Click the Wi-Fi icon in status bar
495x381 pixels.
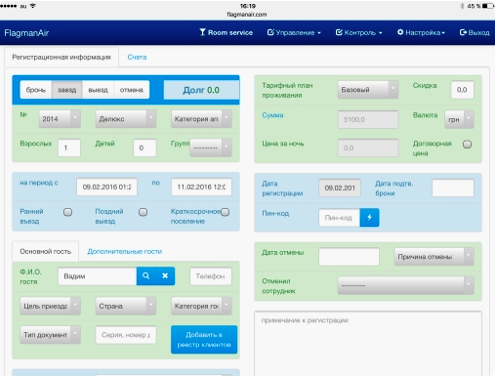click(33, 6)
